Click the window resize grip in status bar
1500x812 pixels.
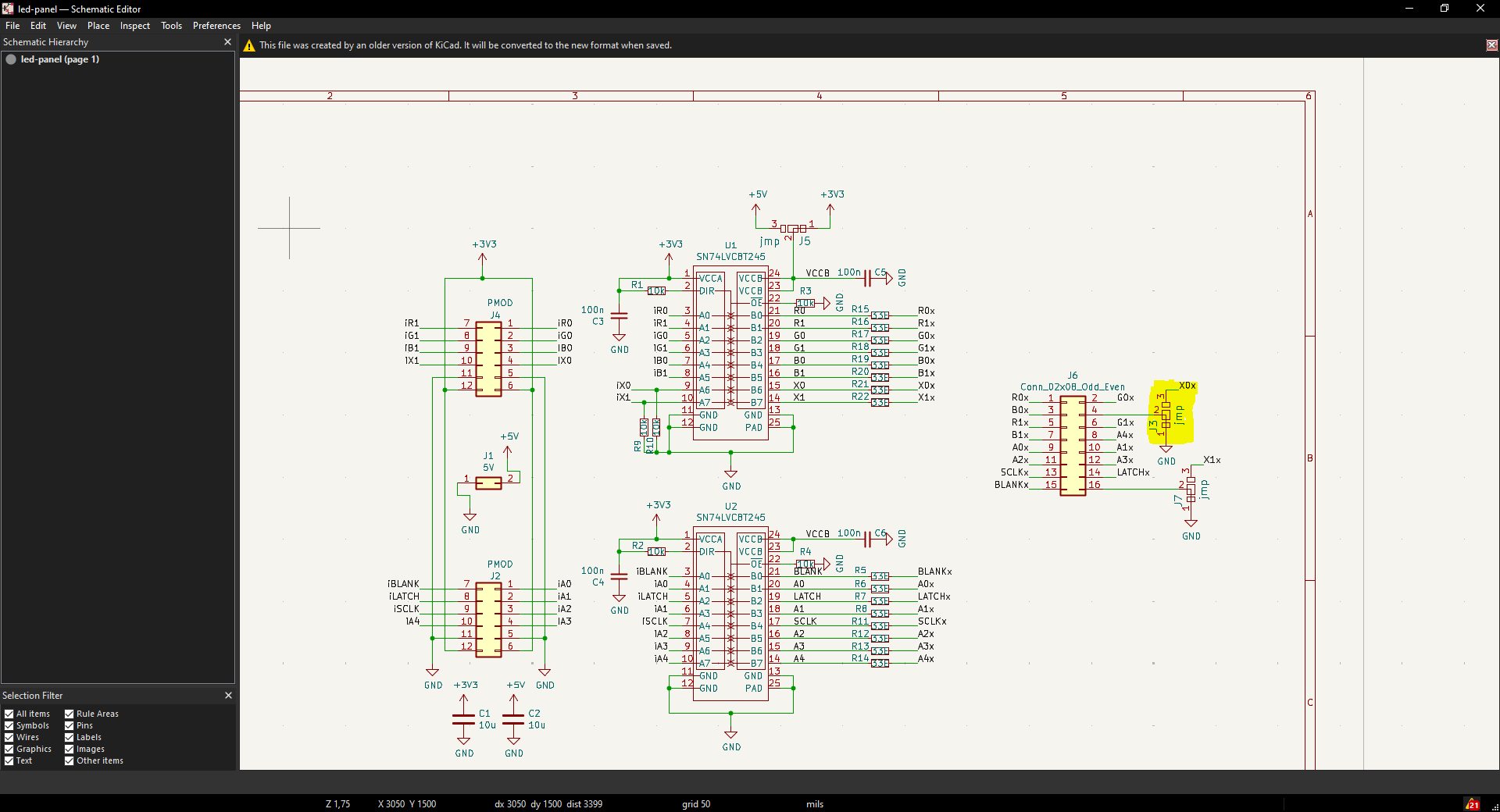pos(1495,807)
